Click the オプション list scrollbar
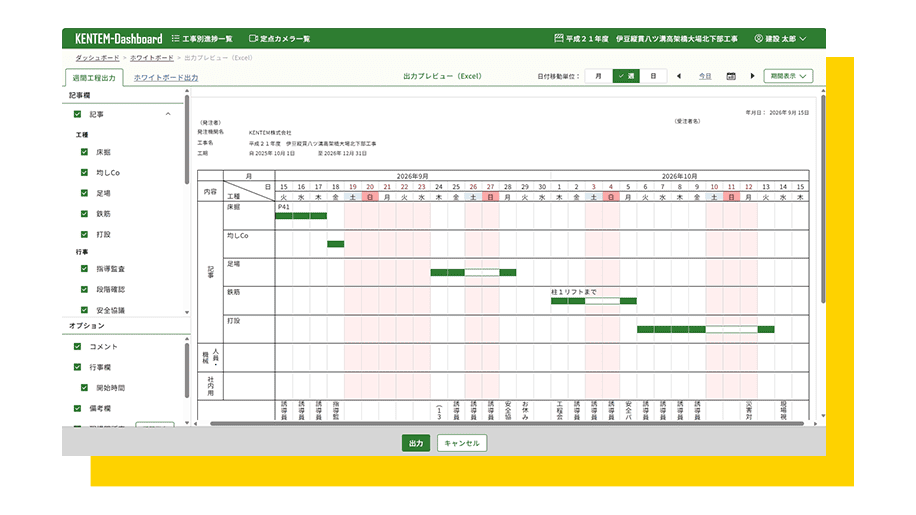Screen dimensions: 916x515 click(187, 370)
